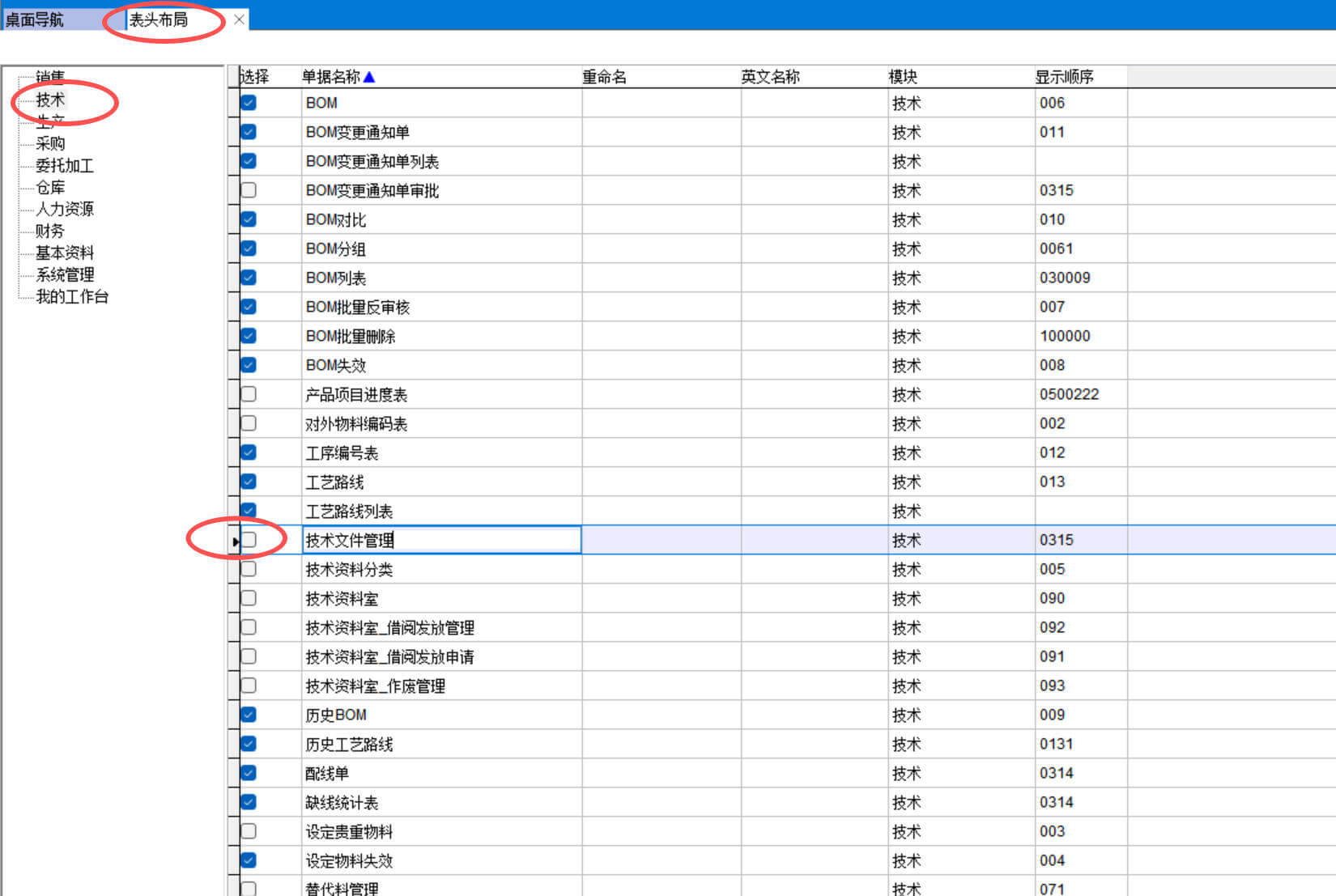This screenshot has width=1336, height=896.
Task: Enable the BOM变更通知单审批 checkbox
Action: [249, 190]
